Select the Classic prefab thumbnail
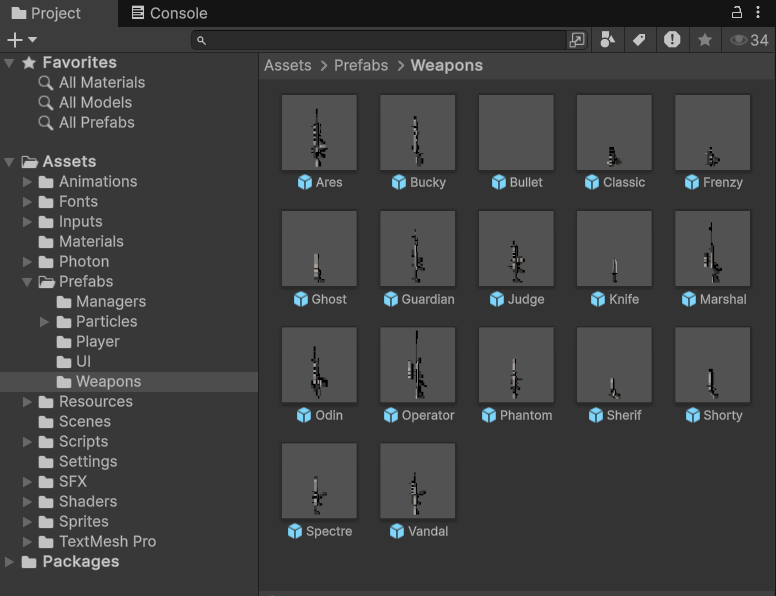The height and width of the screenshot is (596, 776). [x=614, y=132]
